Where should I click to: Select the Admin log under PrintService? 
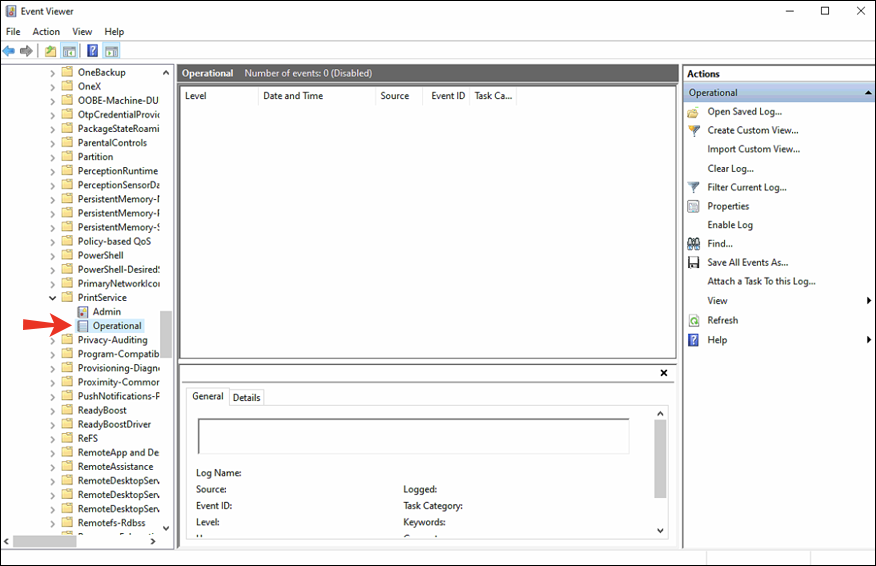106,312
